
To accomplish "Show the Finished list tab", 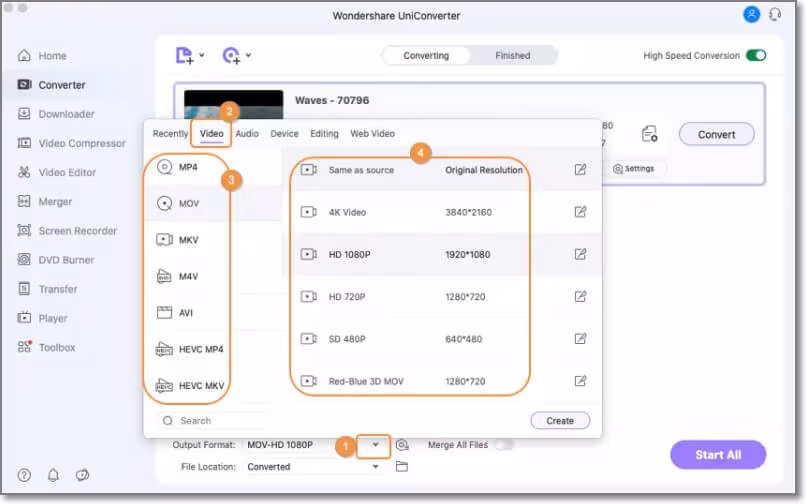I will pos(512,56).
